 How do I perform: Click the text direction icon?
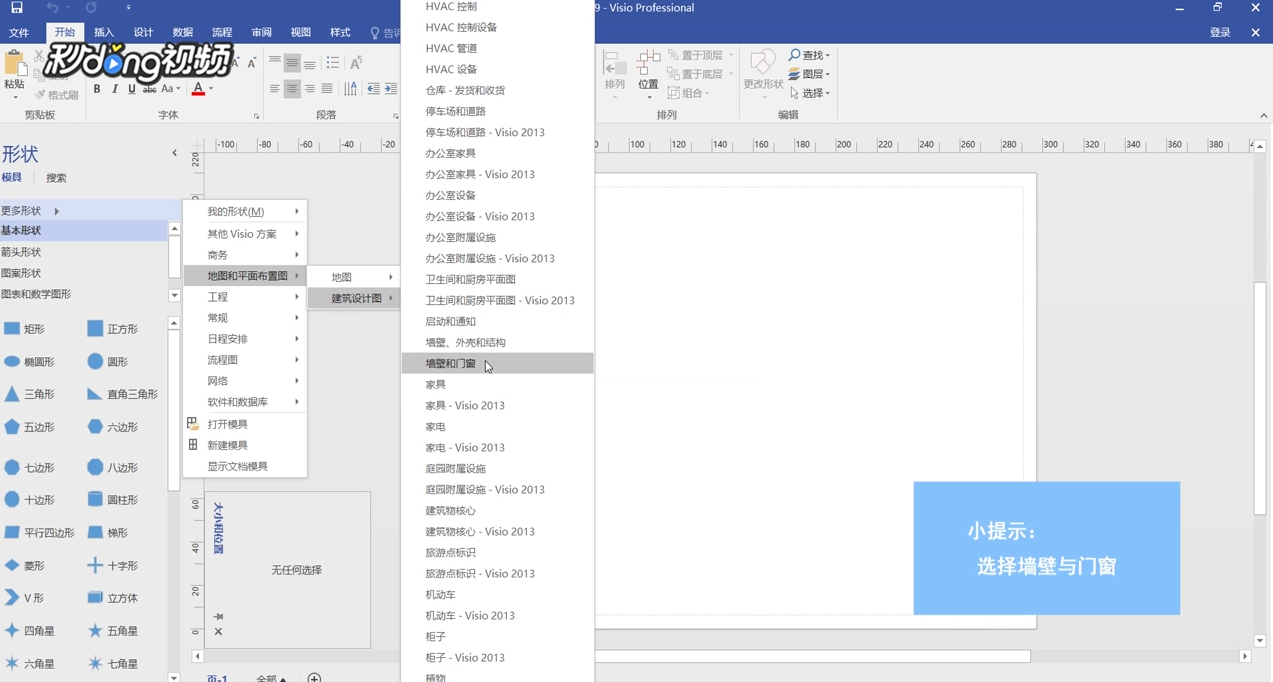click(x=351, y=89)
